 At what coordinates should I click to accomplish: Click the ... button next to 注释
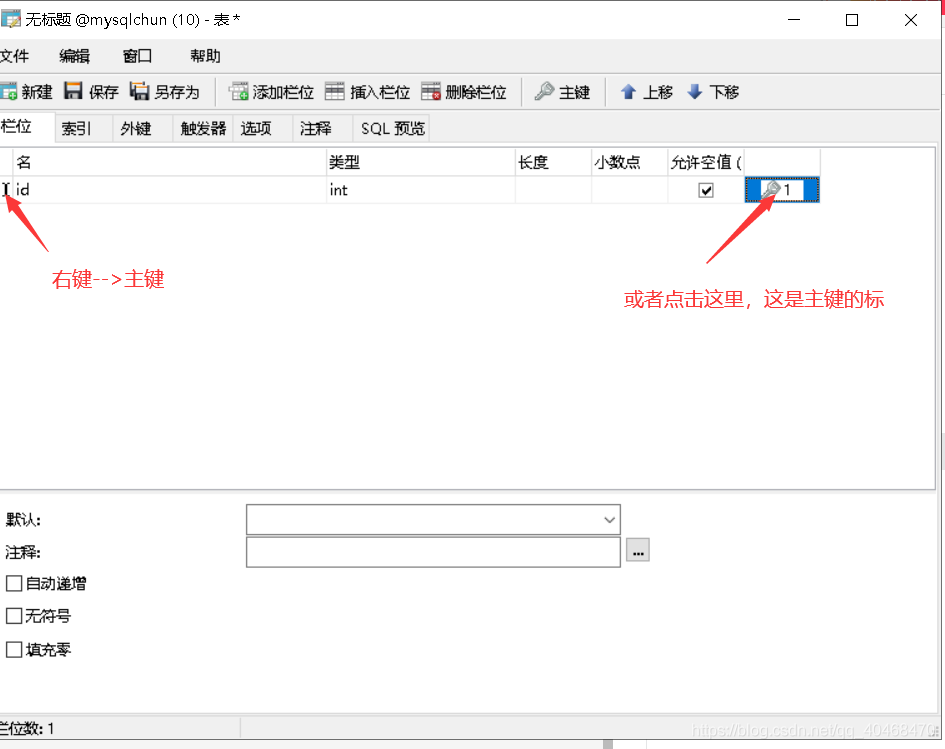pyautogui.click(x=637, y=551)
